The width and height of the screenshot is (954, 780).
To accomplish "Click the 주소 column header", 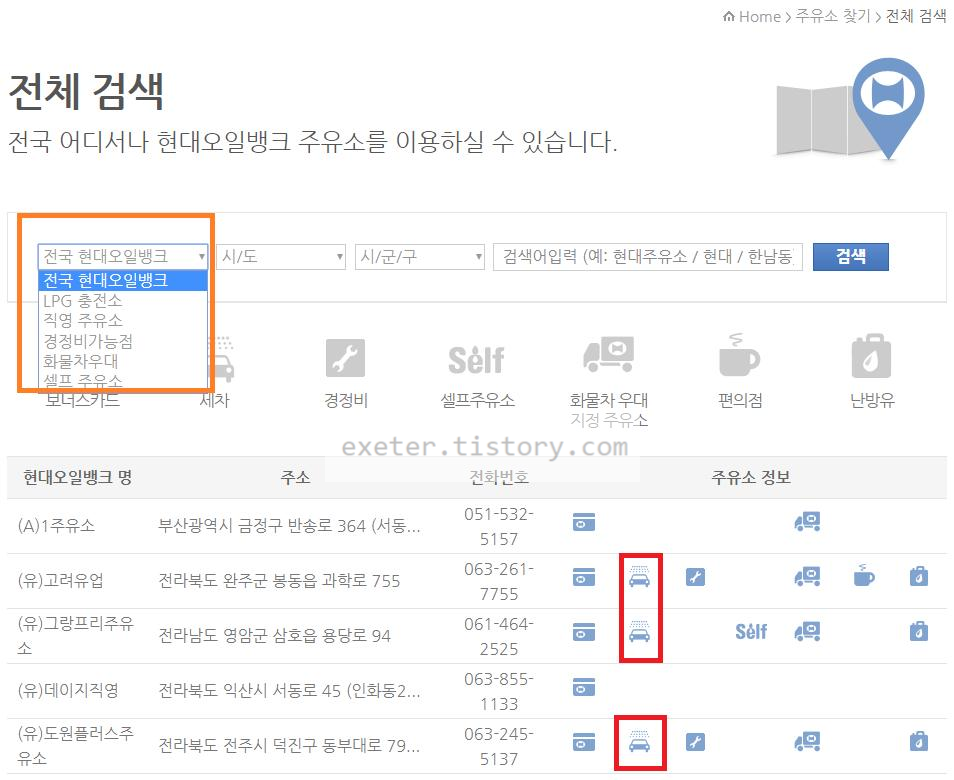I will click(x=295, y=477).
